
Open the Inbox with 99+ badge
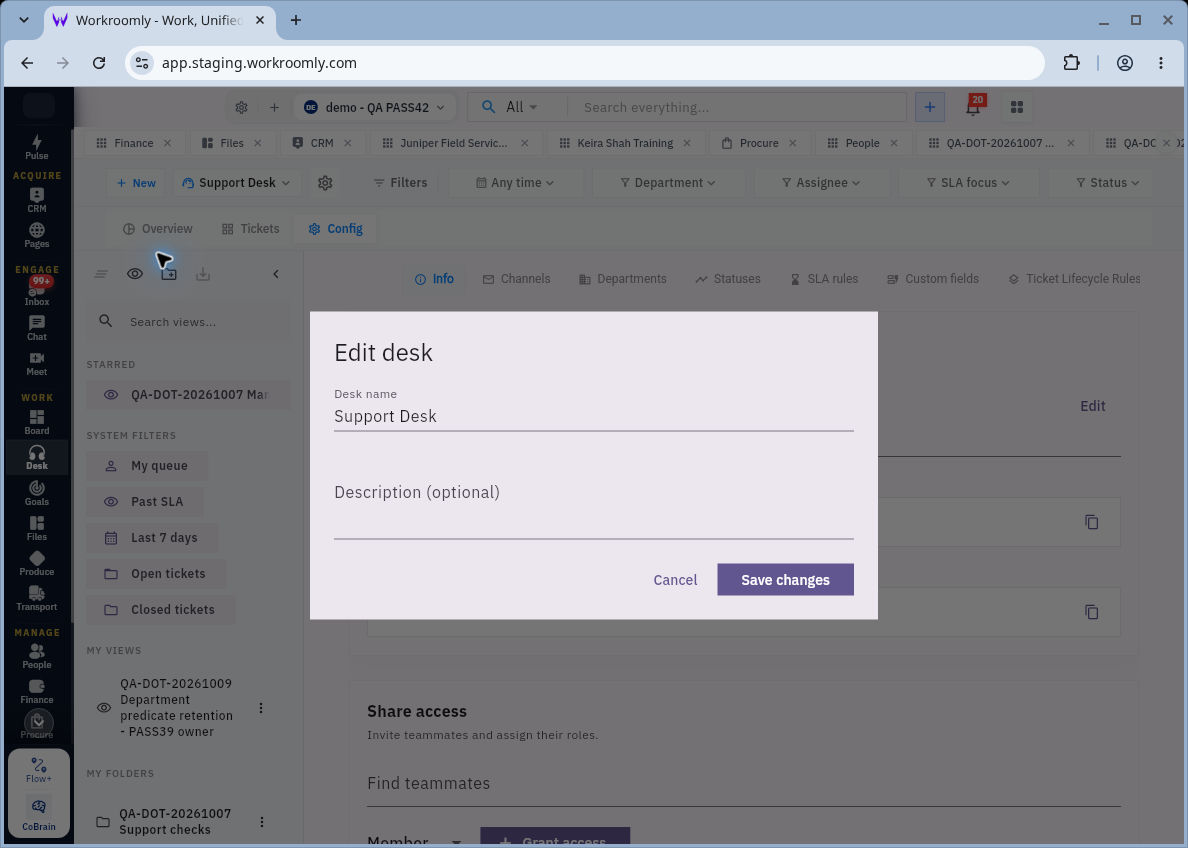coord(36,293)
